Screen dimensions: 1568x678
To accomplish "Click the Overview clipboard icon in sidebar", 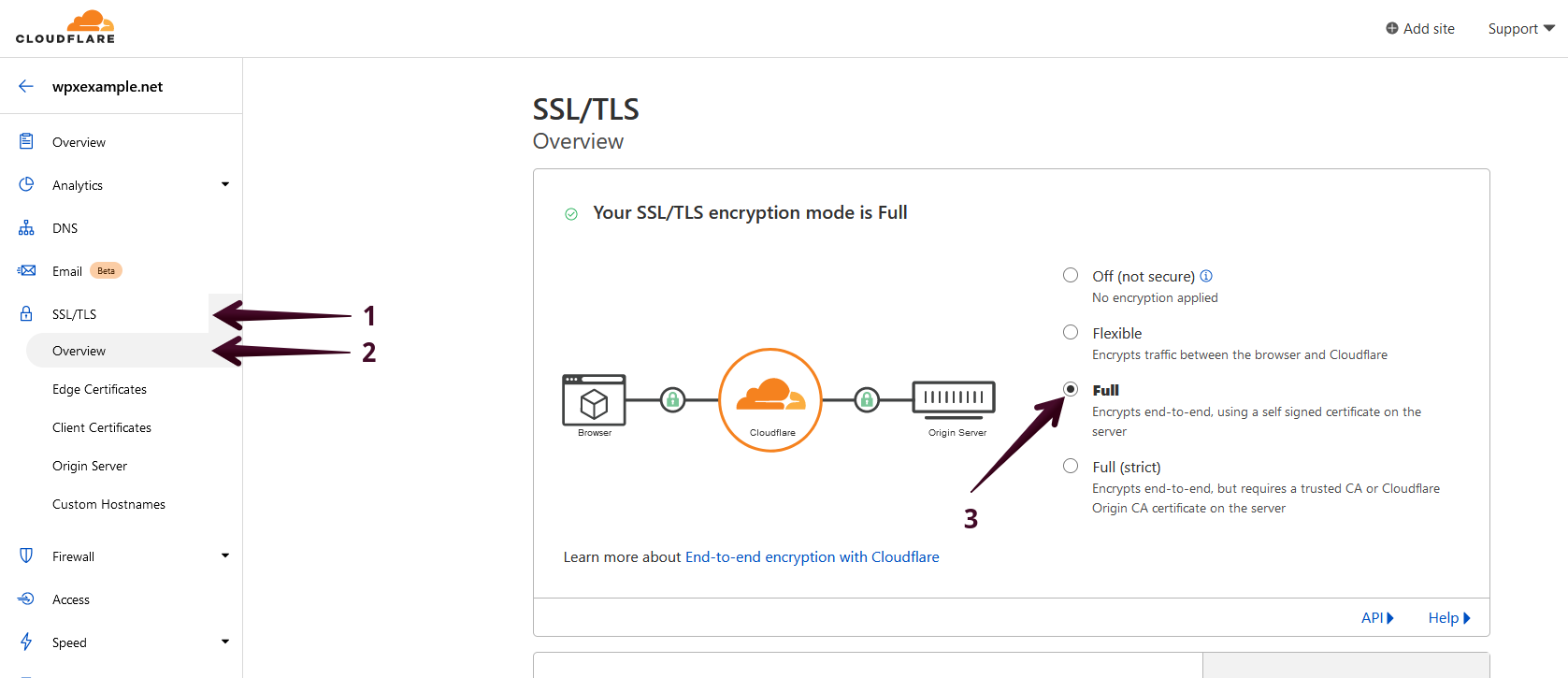I will click(x=26, y=141).
